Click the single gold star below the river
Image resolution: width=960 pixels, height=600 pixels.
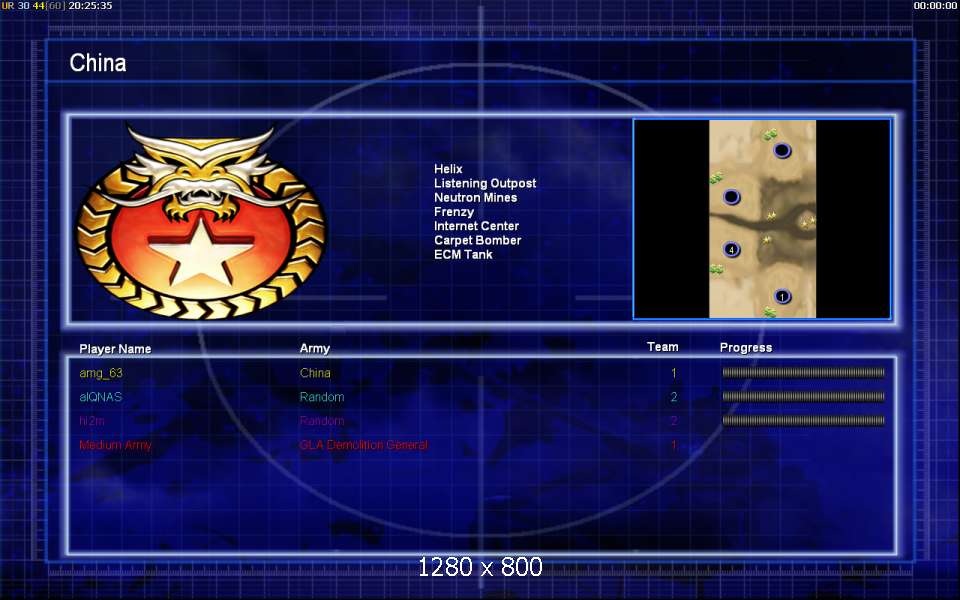pos(767,241)
